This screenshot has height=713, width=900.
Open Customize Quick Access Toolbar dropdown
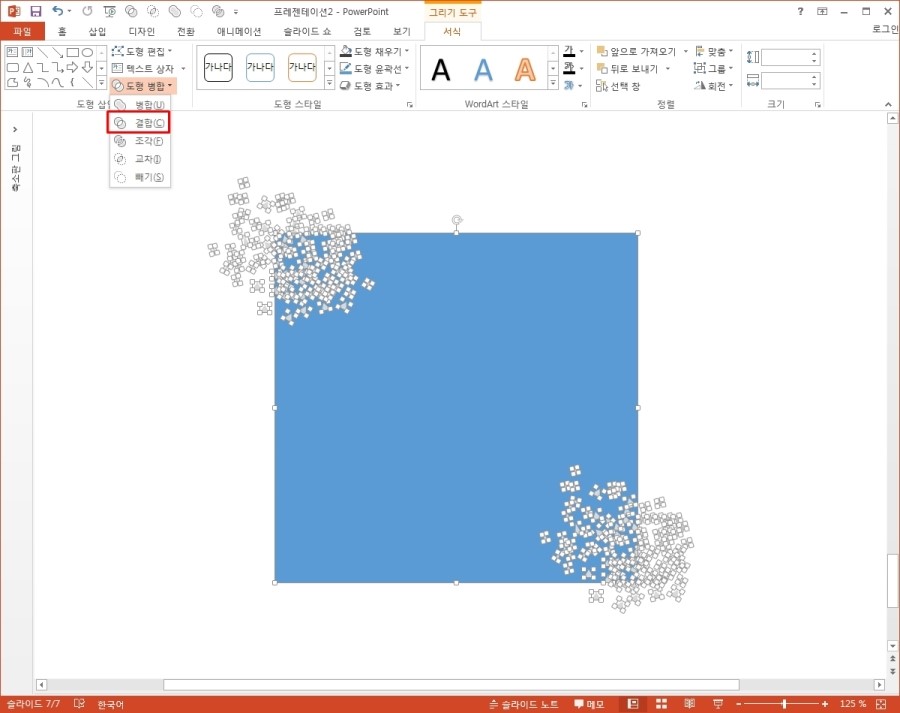(x=236, y=11)
